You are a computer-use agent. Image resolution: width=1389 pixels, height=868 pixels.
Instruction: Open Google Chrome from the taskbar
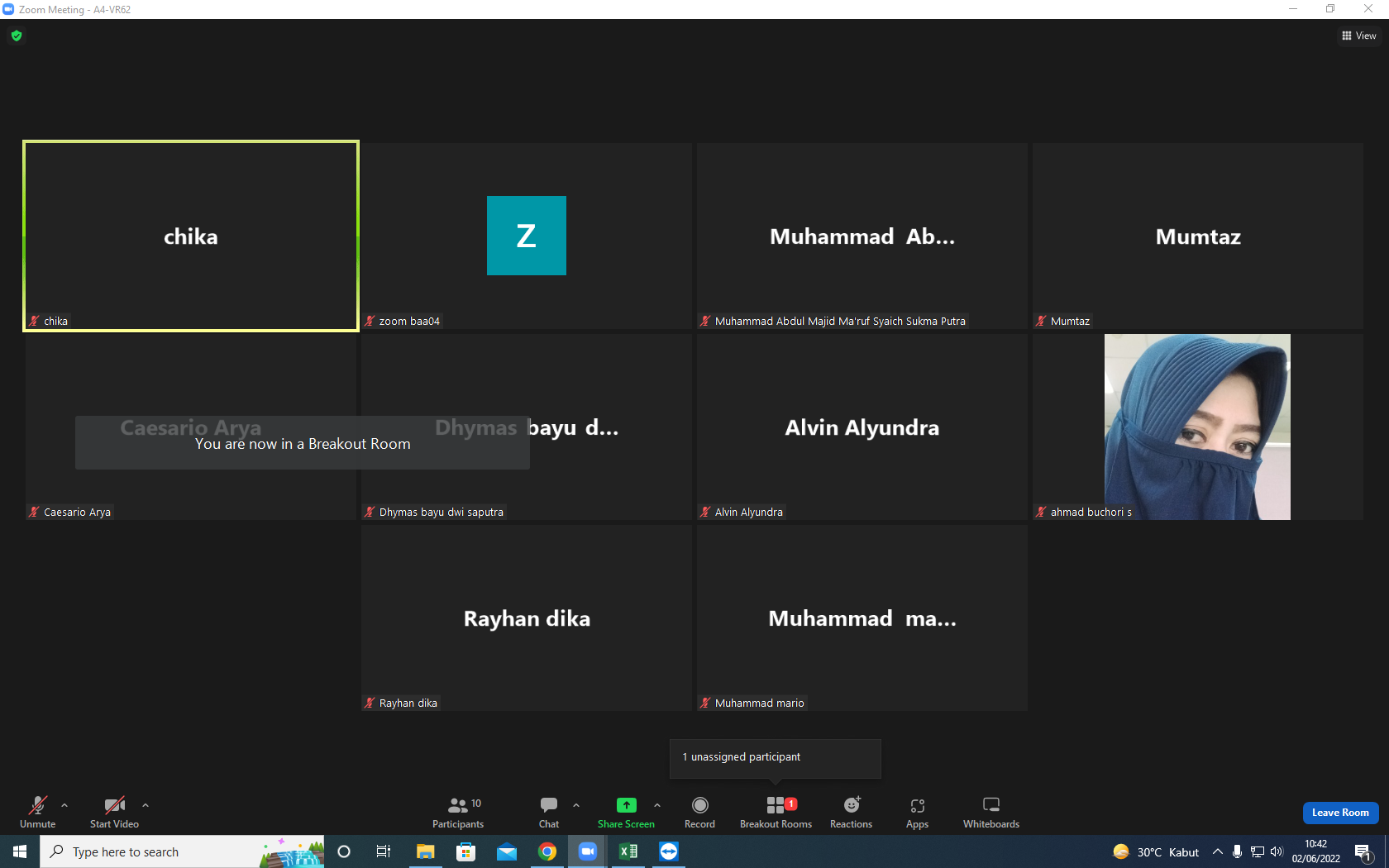(x=547, y=851)
